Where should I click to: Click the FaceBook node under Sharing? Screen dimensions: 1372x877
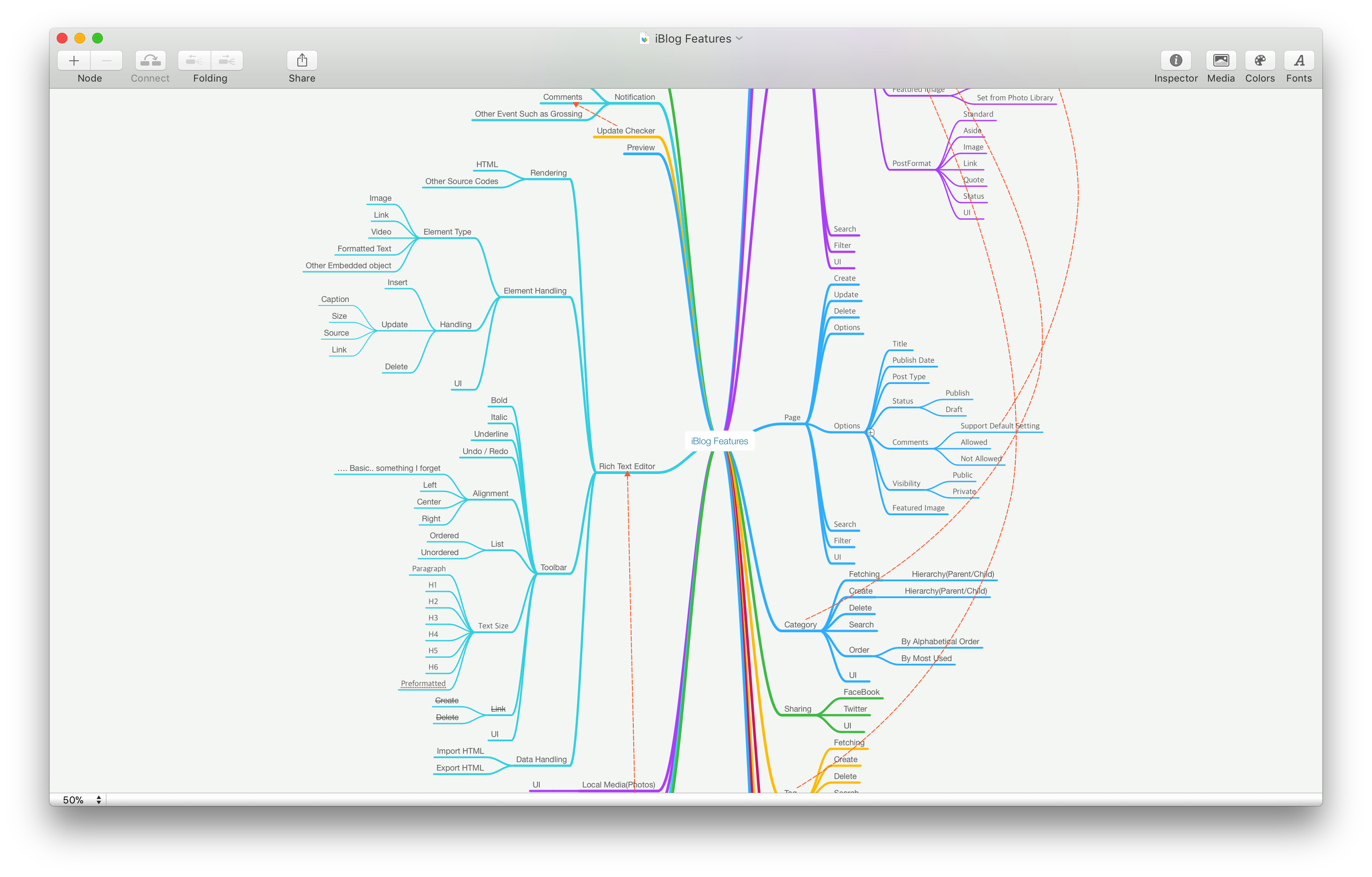coord(861,692)
